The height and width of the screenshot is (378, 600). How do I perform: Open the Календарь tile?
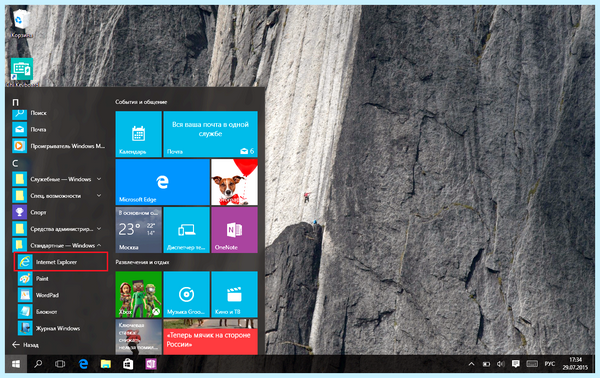pos(139,134)
